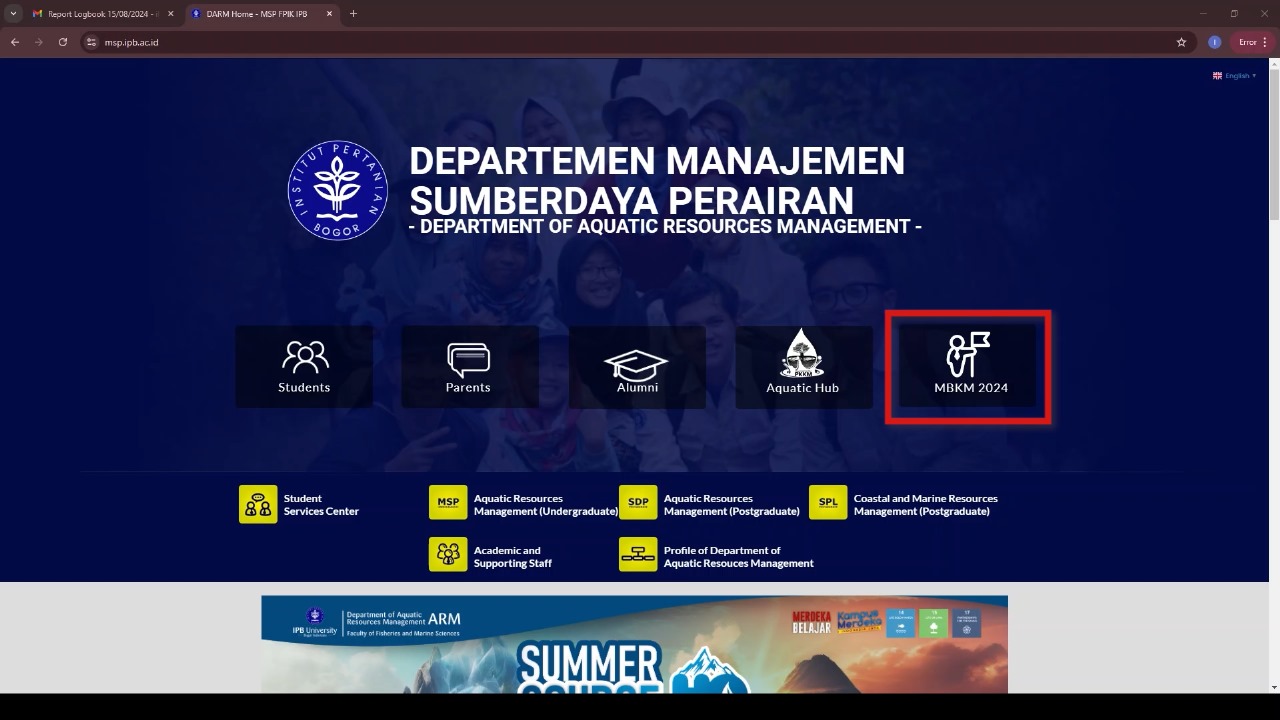1280x720 pixels.
Task: Close the DARM Home tab
Action: 329,14
